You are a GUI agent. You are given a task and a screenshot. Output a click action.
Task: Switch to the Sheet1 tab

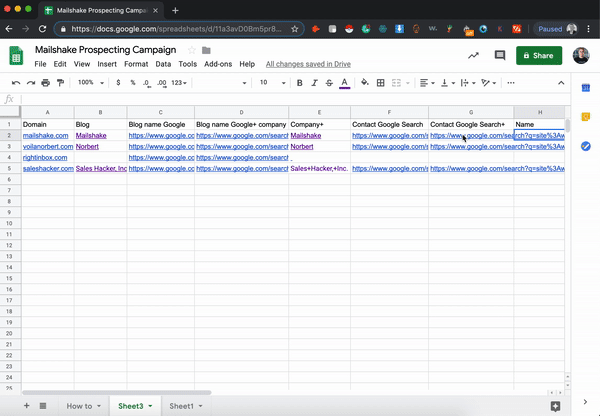point(181,406)
